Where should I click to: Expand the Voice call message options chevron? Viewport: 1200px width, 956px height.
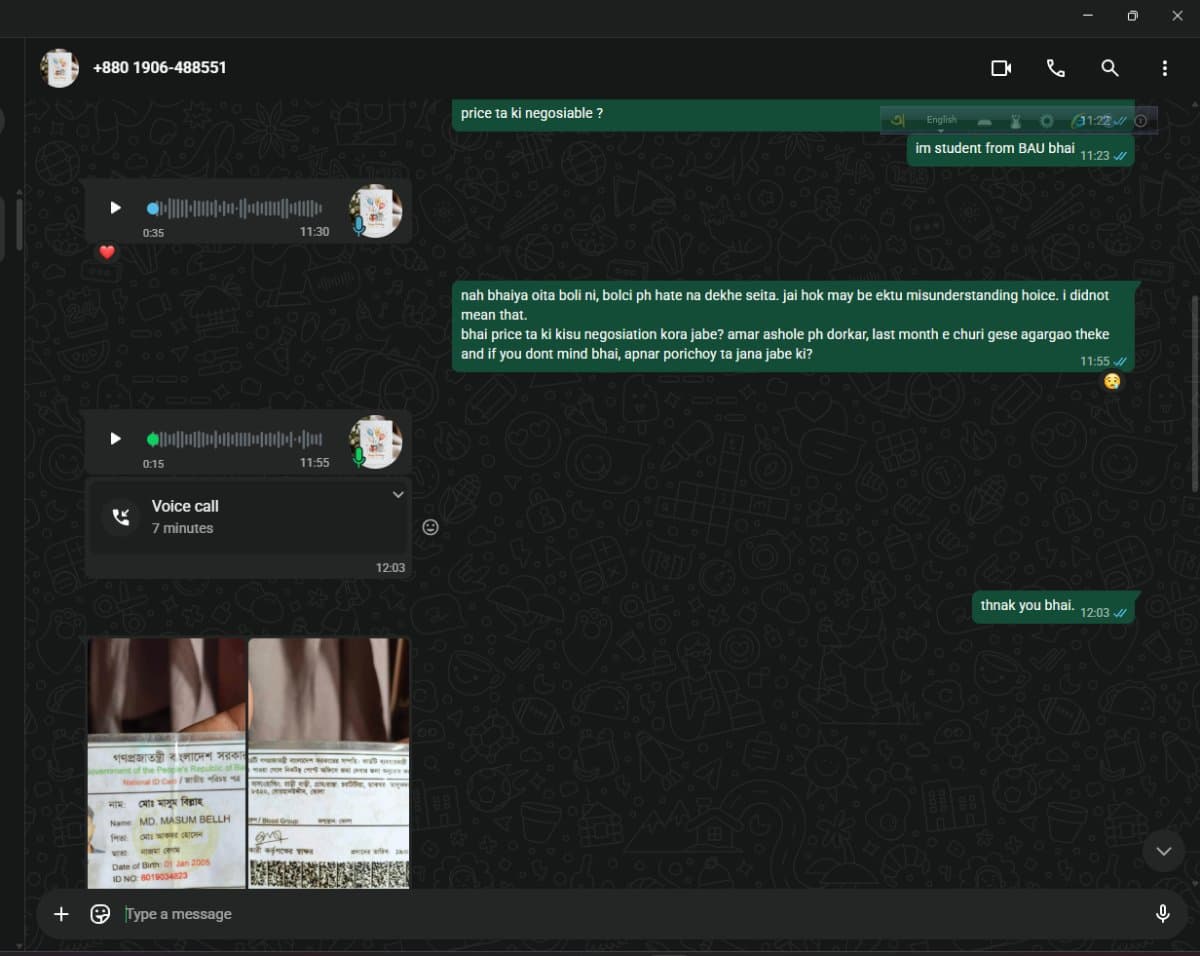398,495
